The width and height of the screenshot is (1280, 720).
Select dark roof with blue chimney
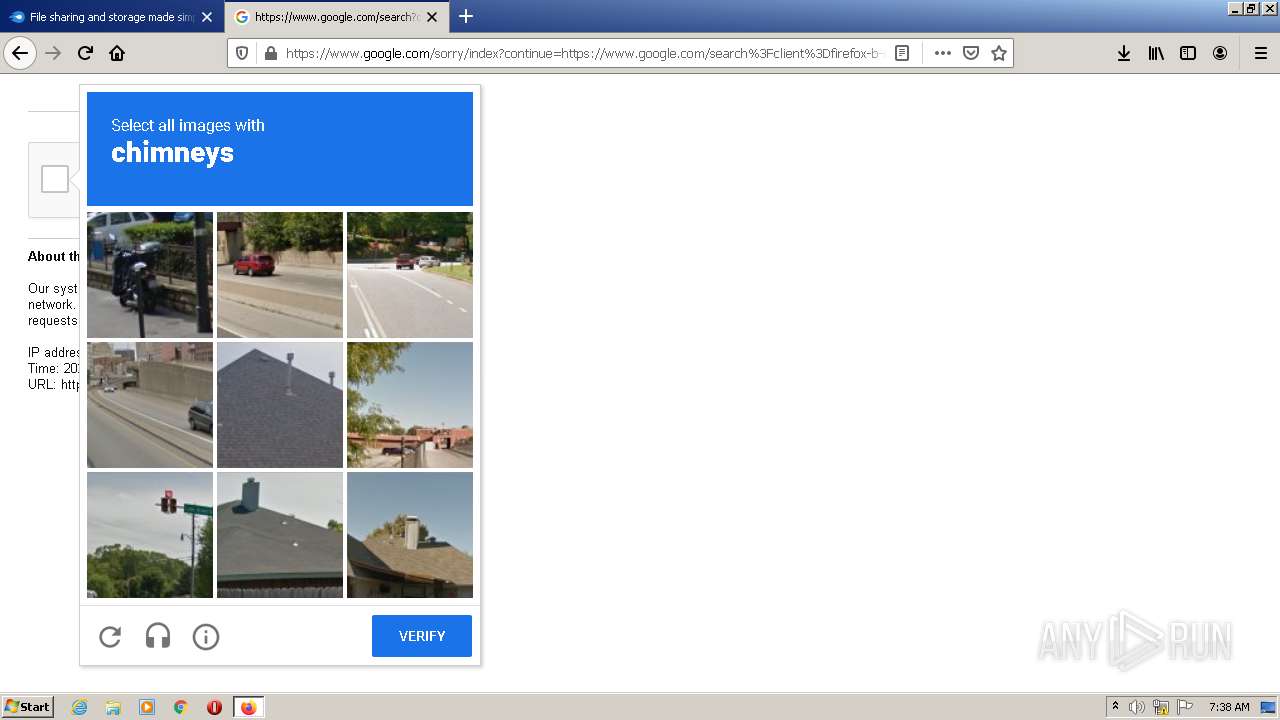click(x=280, y=535)
